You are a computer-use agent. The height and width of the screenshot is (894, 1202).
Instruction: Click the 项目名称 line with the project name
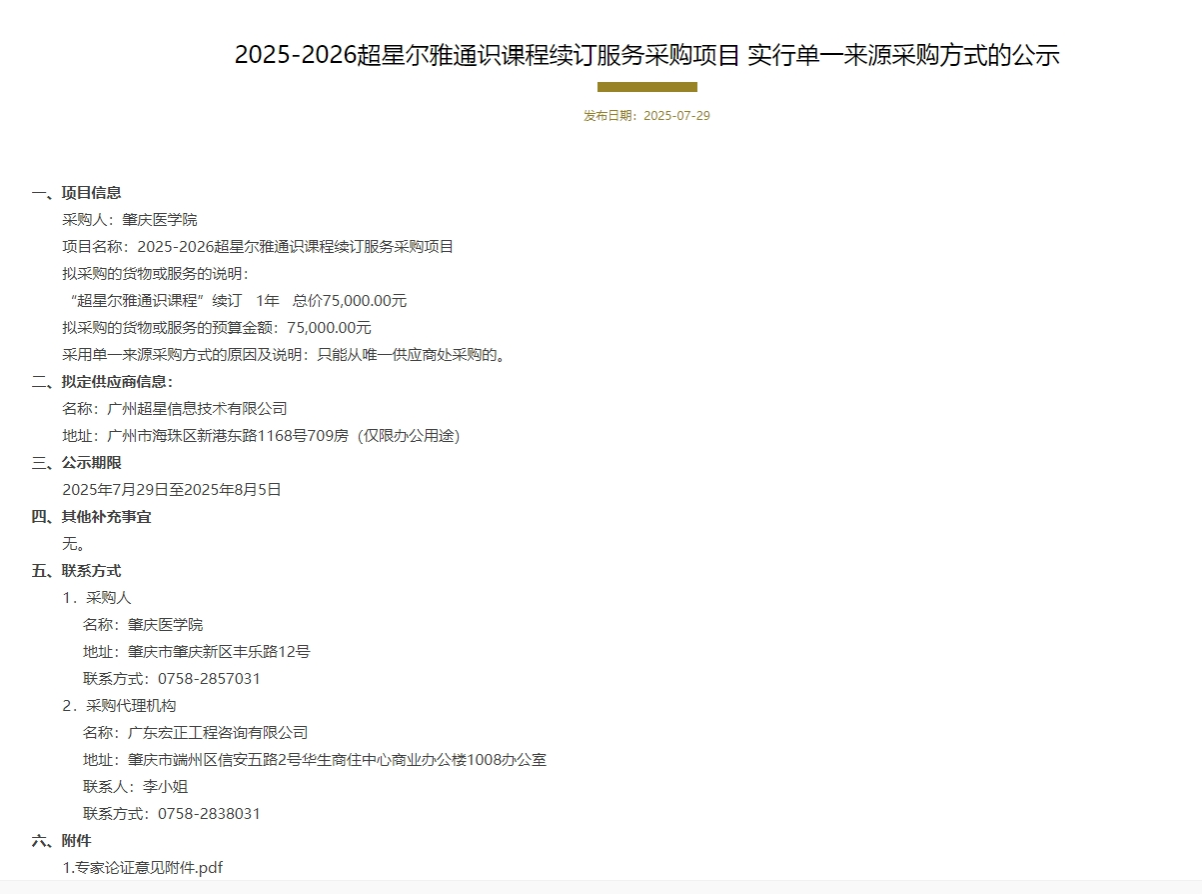(258, 247)
